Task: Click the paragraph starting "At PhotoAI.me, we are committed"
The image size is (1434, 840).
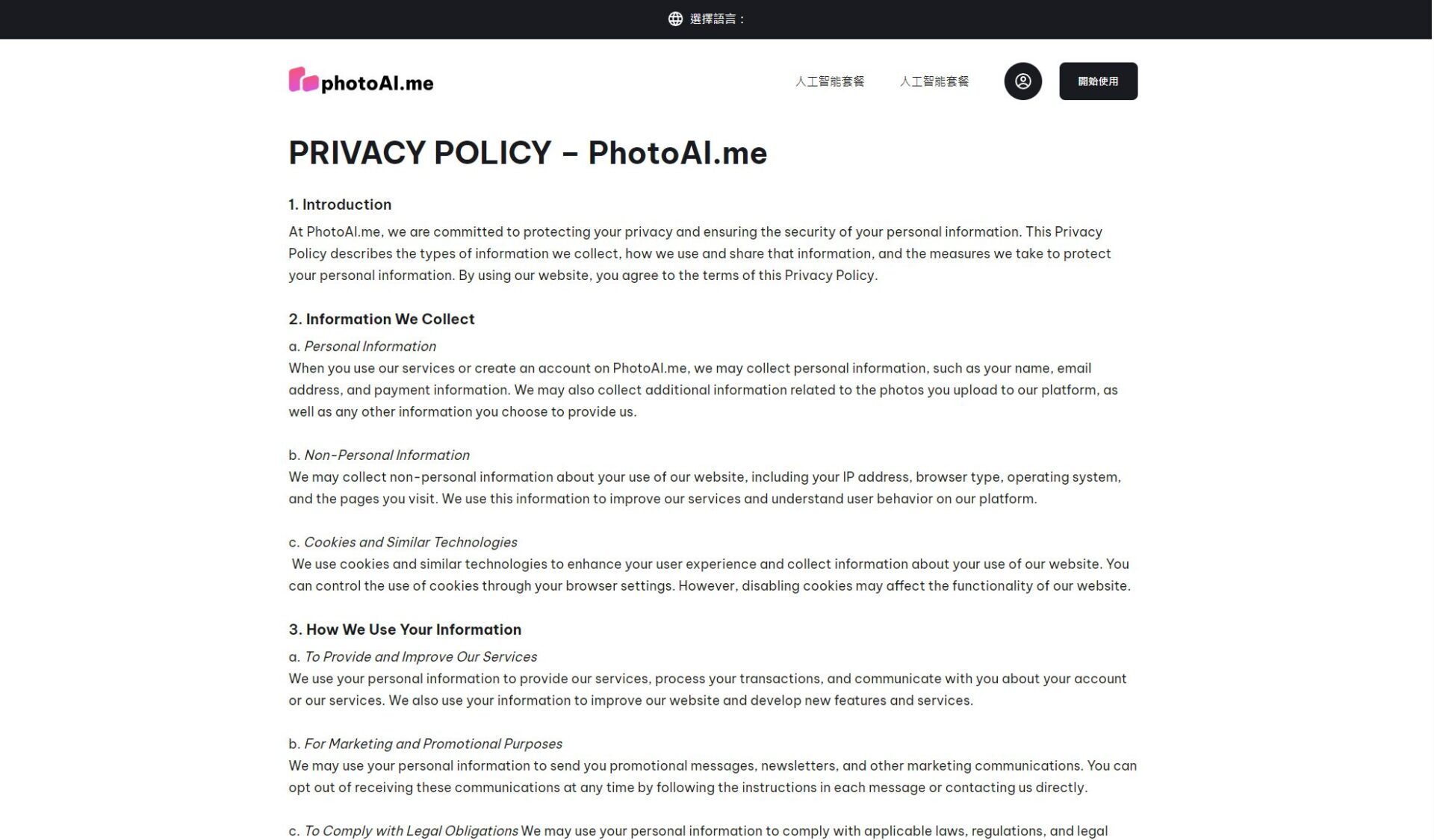Action: [699, 254]
